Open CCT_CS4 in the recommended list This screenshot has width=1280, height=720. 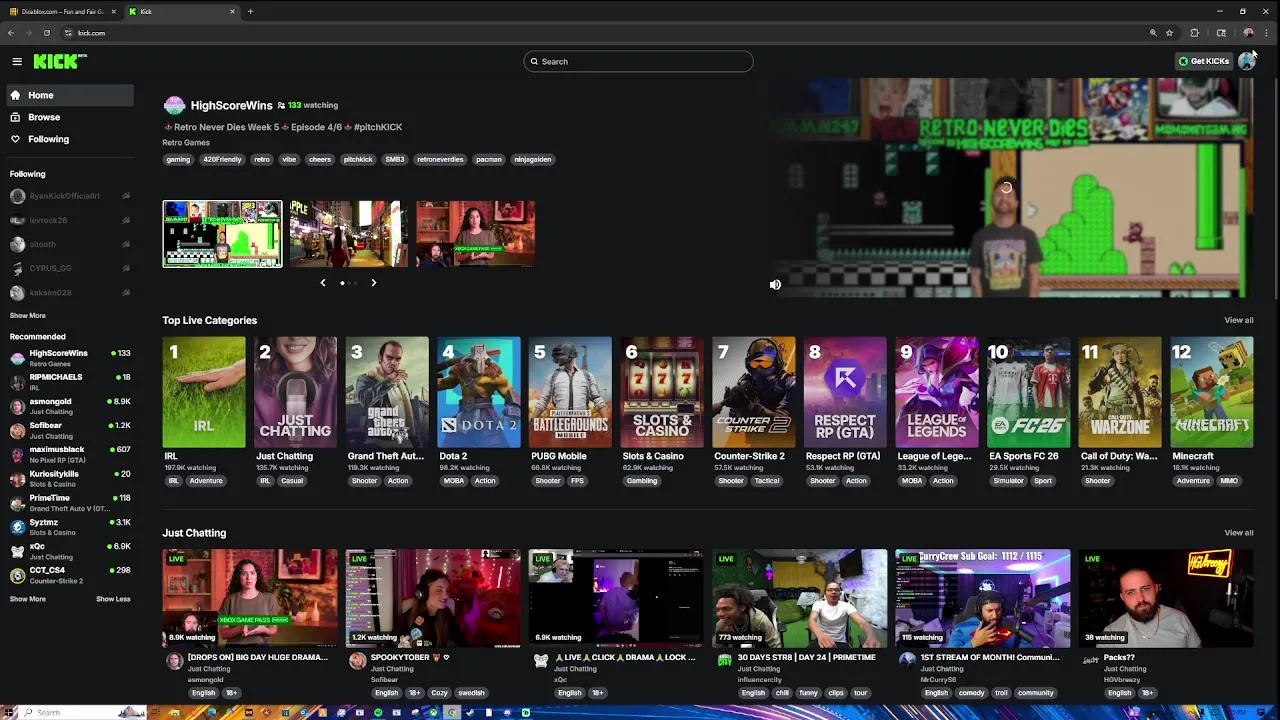(69, 575)
